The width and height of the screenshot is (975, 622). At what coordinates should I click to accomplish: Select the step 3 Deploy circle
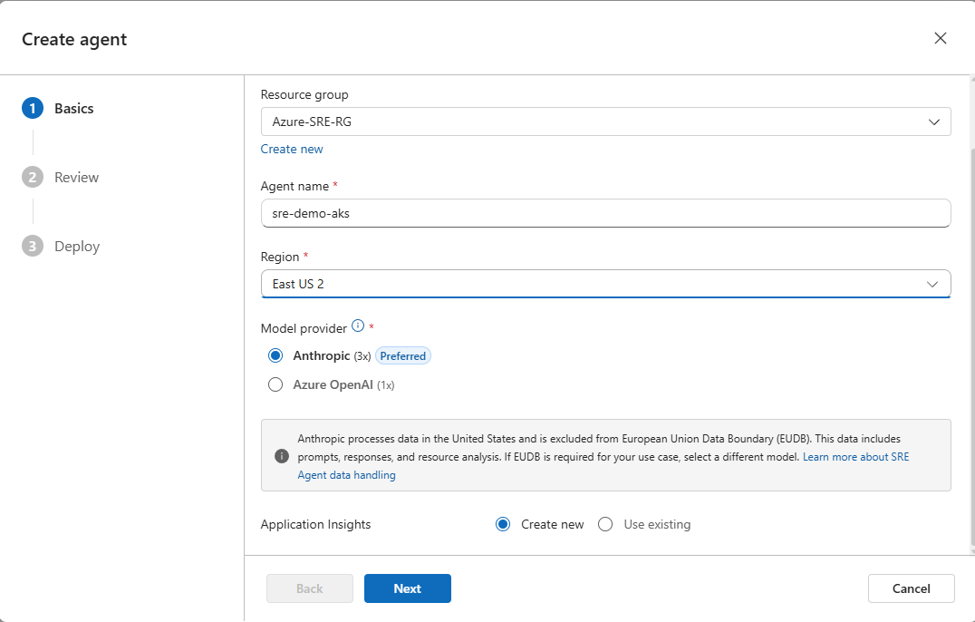click(32, 246)
